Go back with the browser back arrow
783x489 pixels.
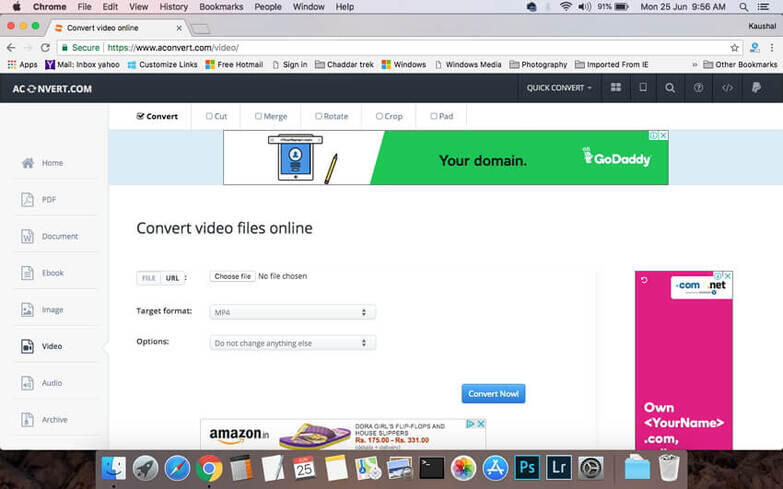click(11, 47)
